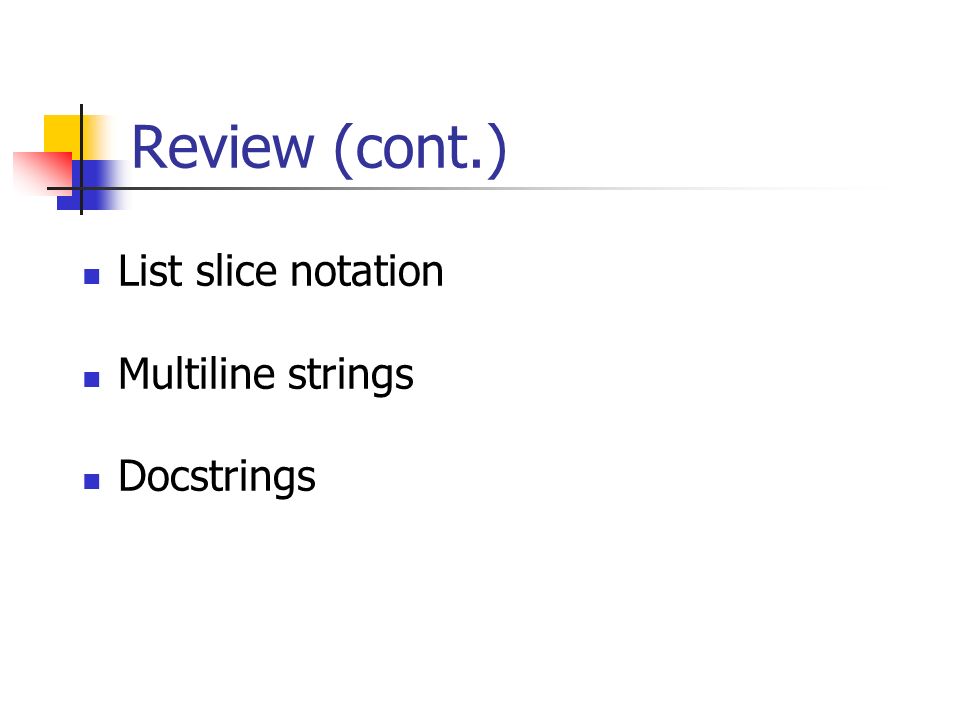Click the word slice in the first bullet
Viewport: 960px width, 720px height.
pos(236,271)
